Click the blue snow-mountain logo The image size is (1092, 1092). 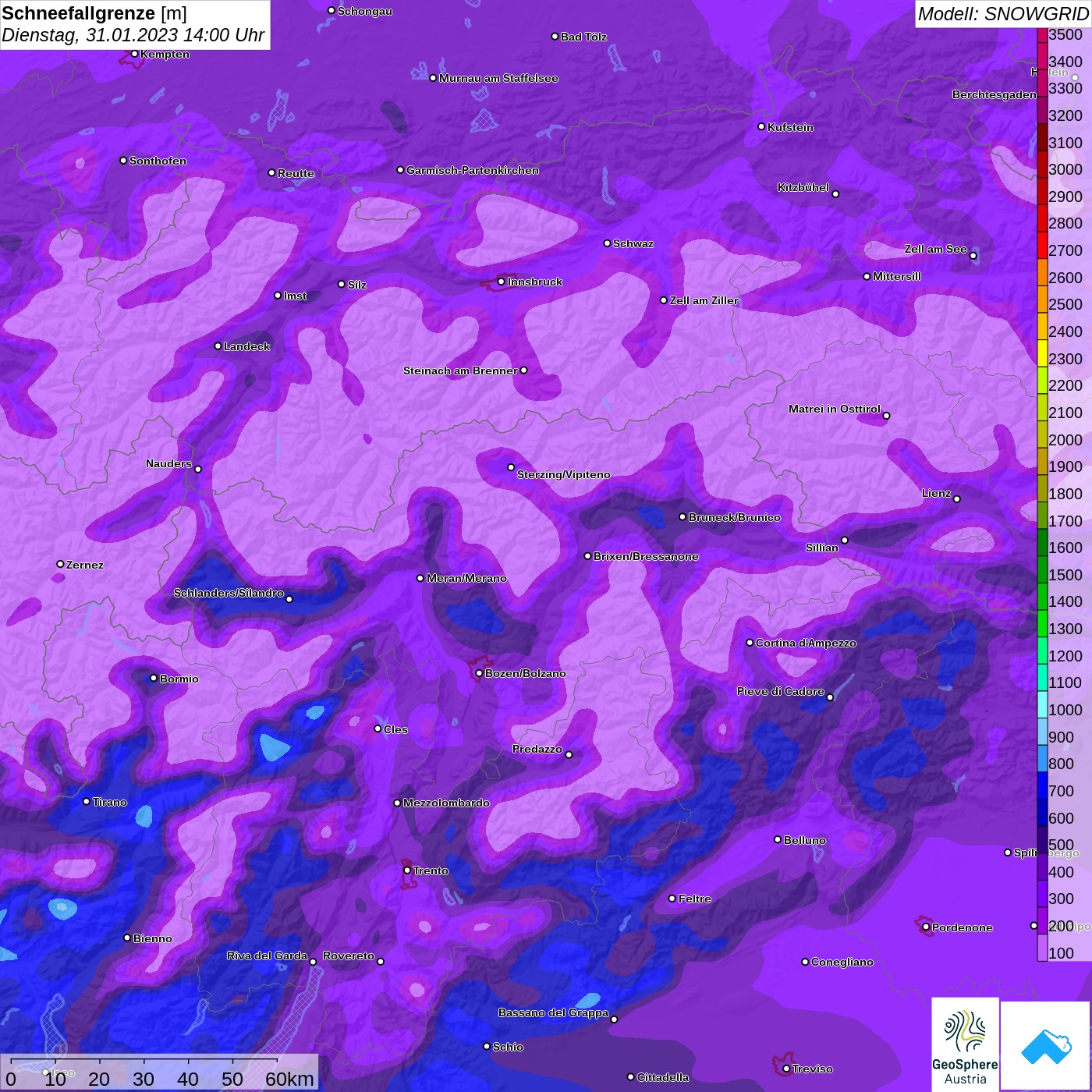pos(1046,1047)
